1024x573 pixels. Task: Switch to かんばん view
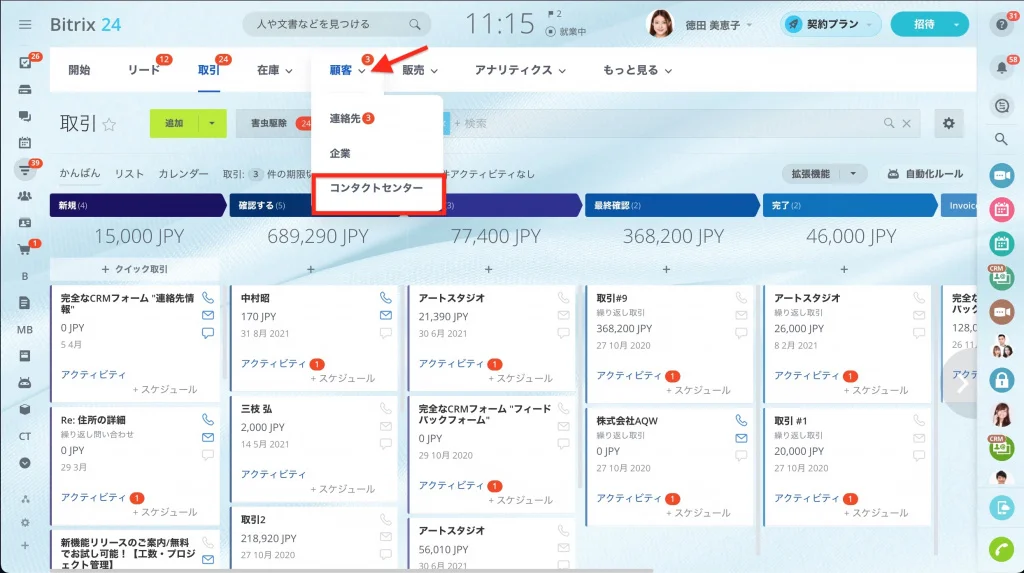[80, 173]
